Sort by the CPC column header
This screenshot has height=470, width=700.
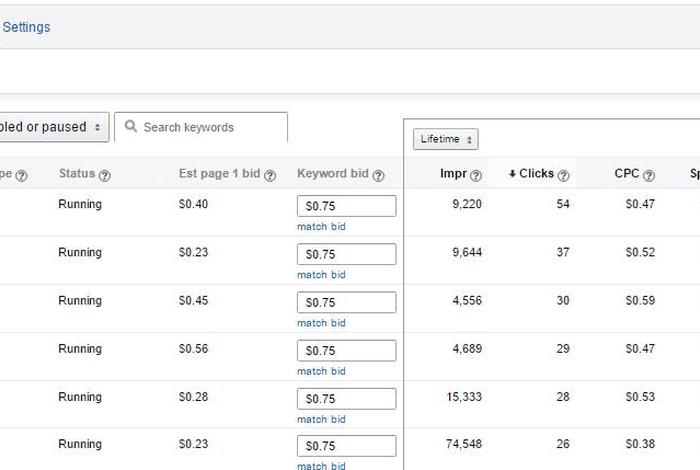click(626, 174)
